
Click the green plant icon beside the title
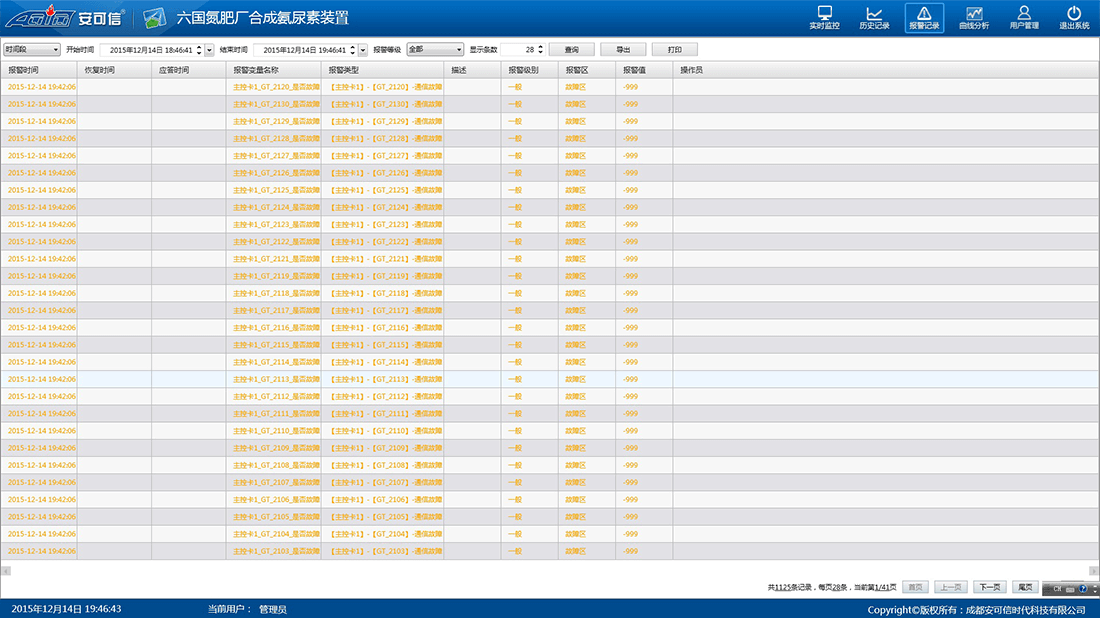[154, 18]
